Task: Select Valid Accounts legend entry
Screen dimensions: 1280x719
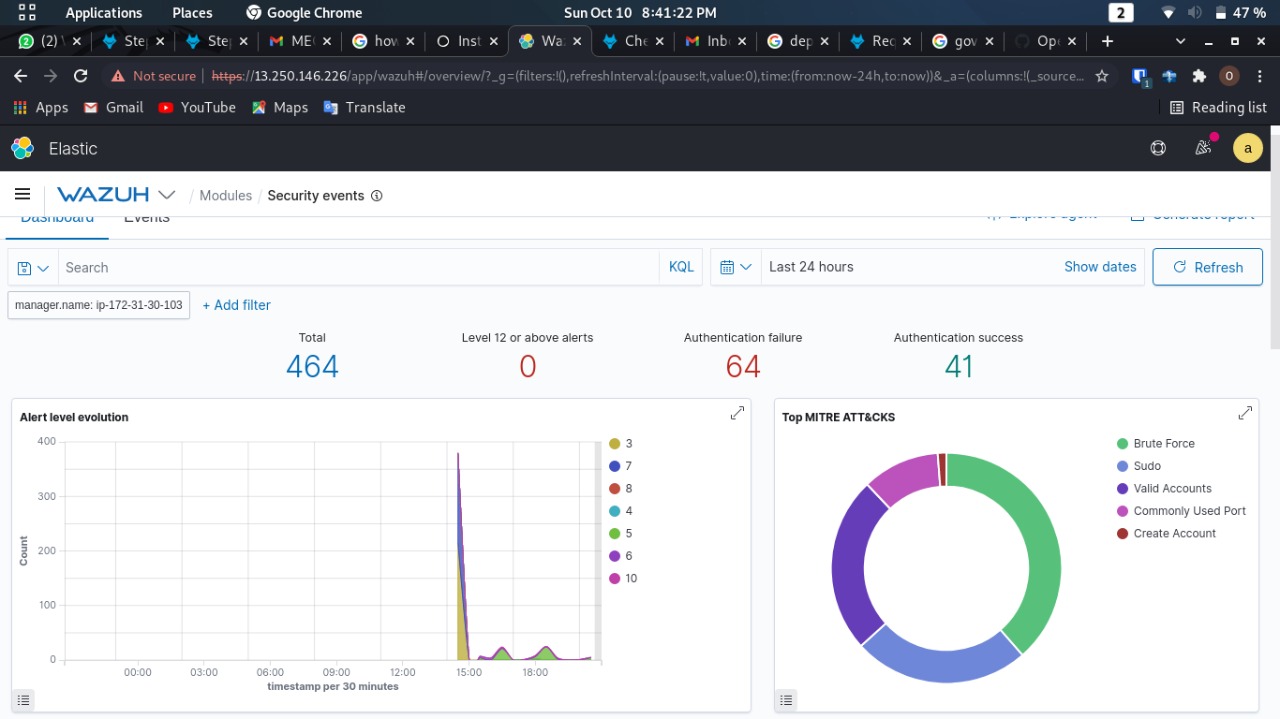Action: [1164, 489]
